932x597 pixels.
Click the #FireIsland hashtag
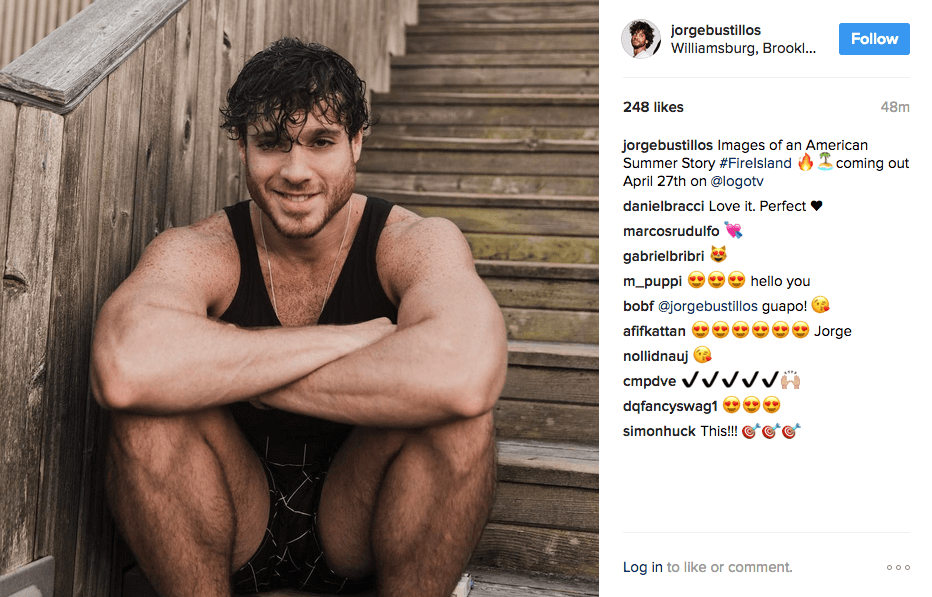755,164
